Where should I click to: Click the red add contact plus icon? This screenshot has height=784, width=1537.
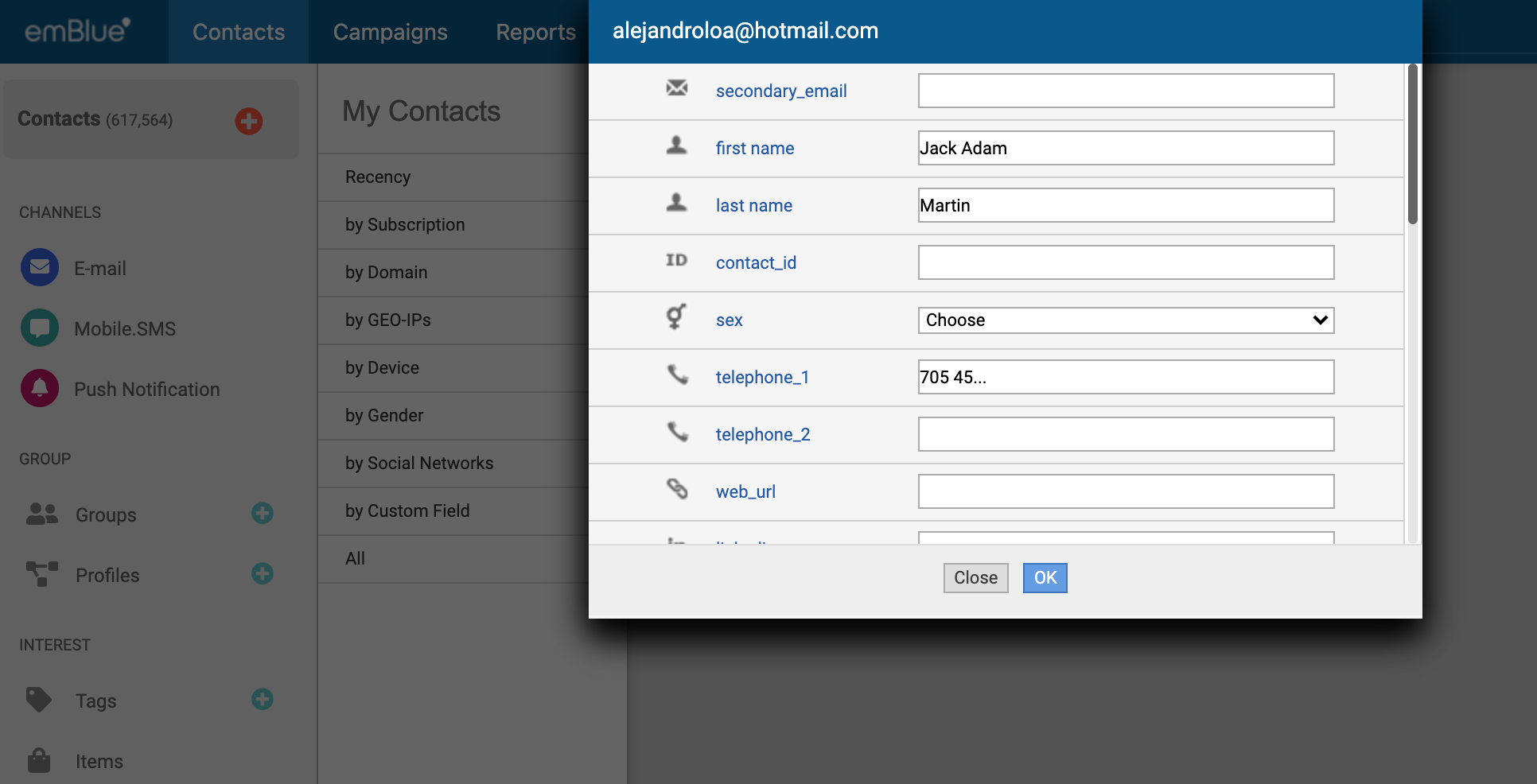(249, 121)
